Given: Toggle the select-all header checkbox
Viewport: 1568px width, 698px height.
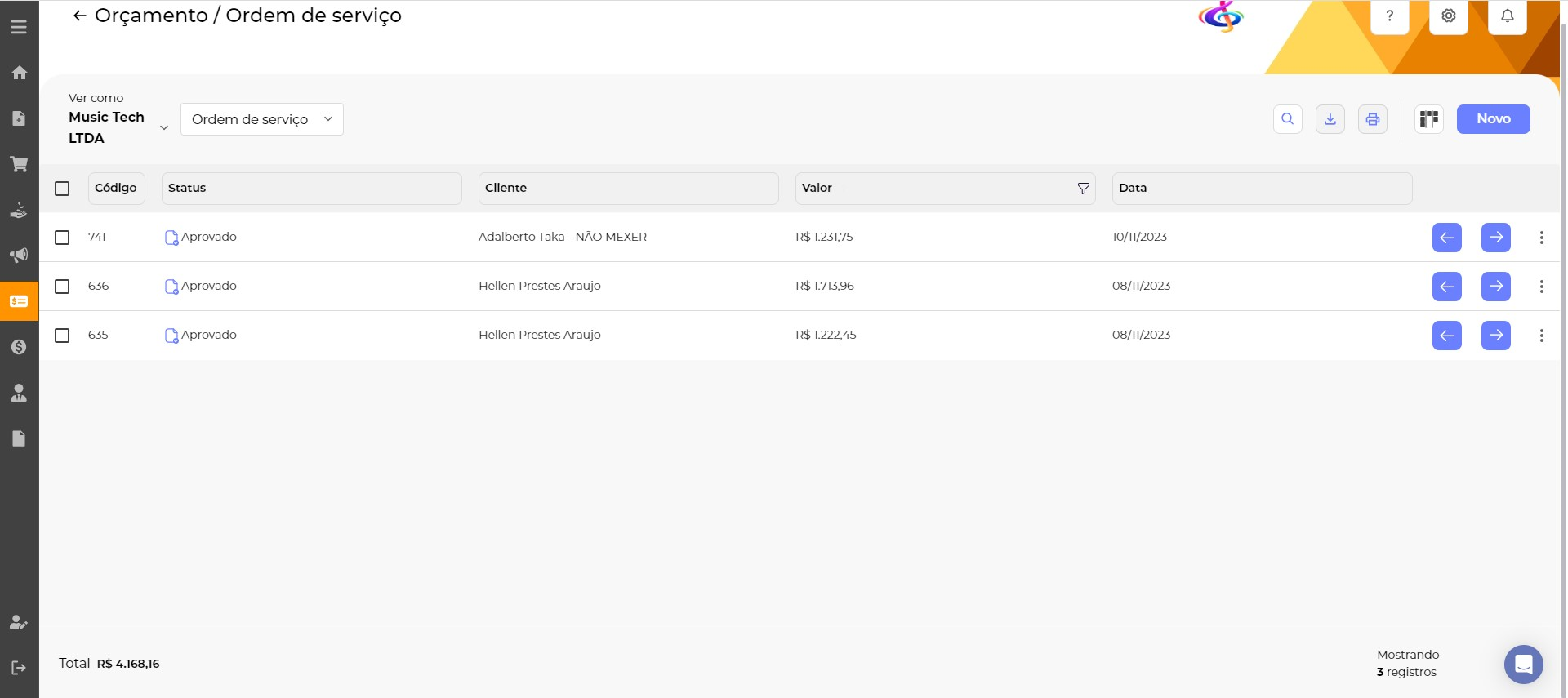Looking at the screenshot, I should 62,189.
